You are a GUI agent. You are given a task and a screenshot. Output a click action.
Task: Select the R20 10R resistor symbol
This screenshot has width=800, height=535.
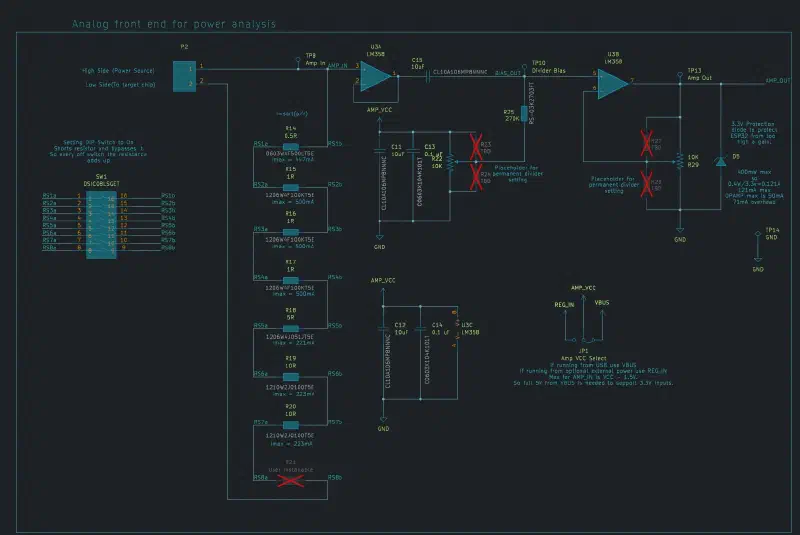pyautogui.click(x=290, y=425)
